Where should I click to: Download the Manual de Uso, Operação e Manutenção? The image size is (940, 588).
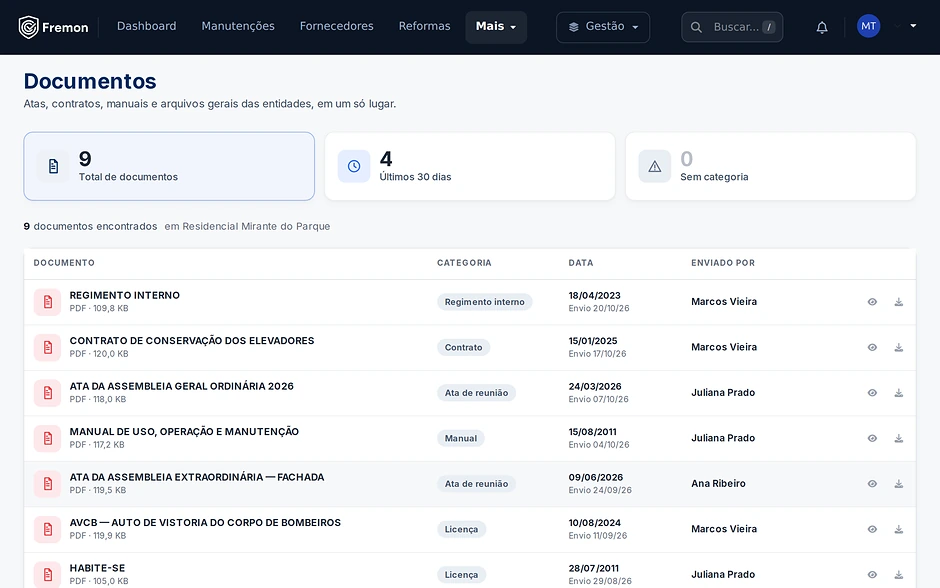click(x=899, y=439)
